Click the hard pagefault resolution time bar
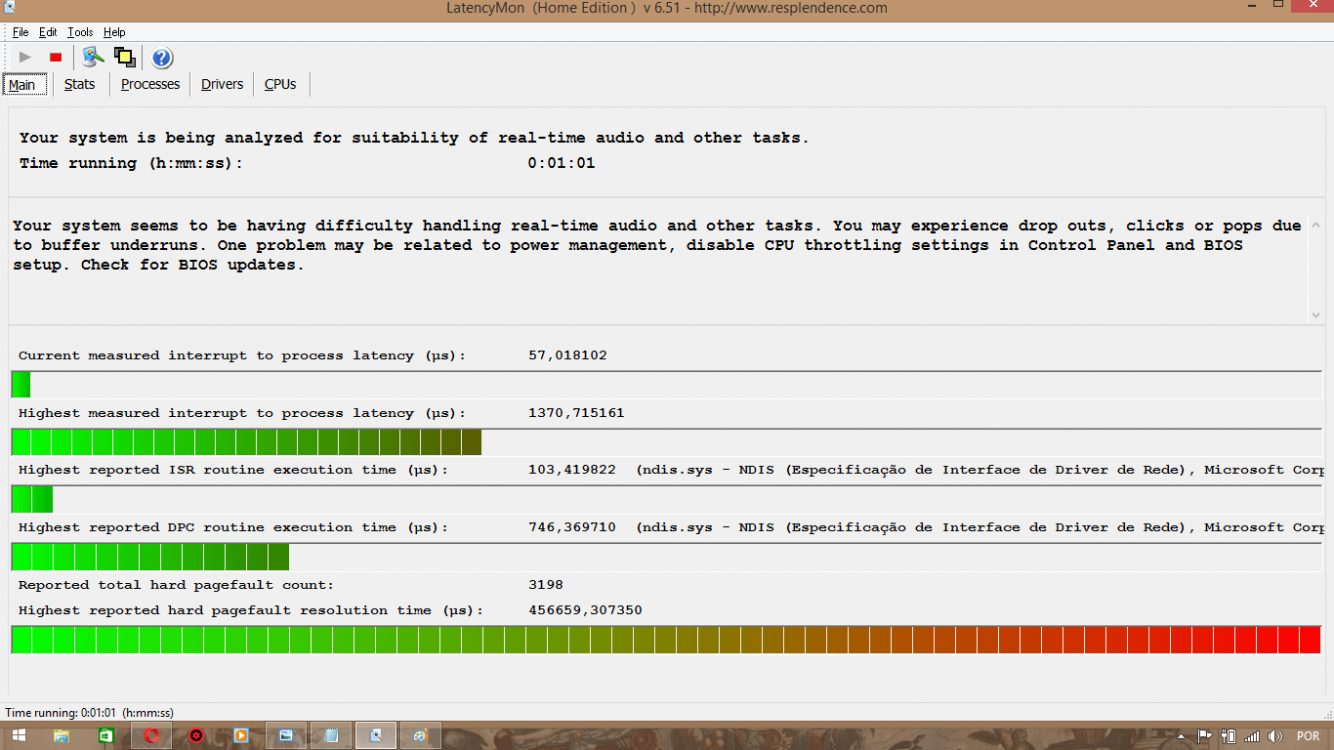Image resolution: width=1334 pixels, height=750 pixels. tap(666, 640)
